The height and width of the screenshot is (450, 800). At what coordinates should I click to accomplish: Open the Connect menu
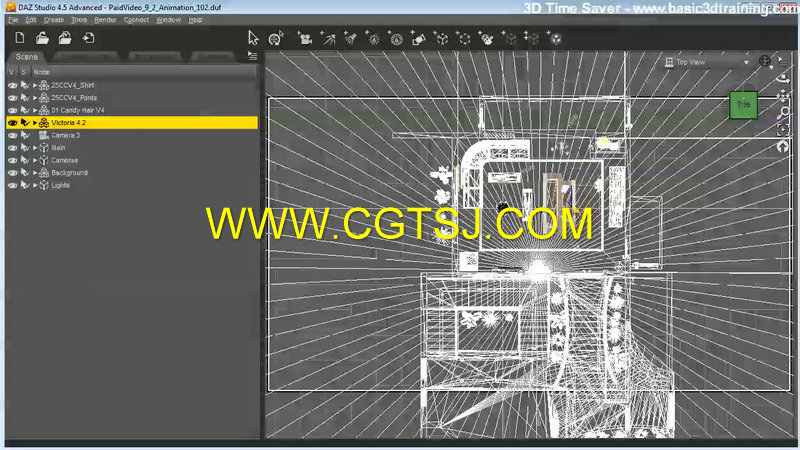point(136,20)
